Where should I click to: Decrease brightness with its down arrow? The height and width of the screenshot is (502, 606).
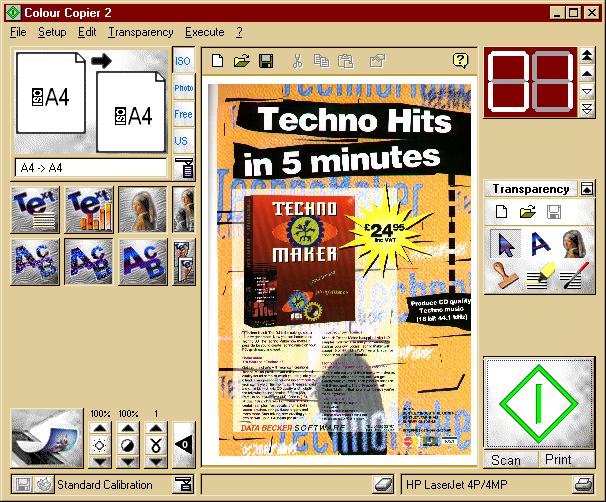tap(100, 461)
